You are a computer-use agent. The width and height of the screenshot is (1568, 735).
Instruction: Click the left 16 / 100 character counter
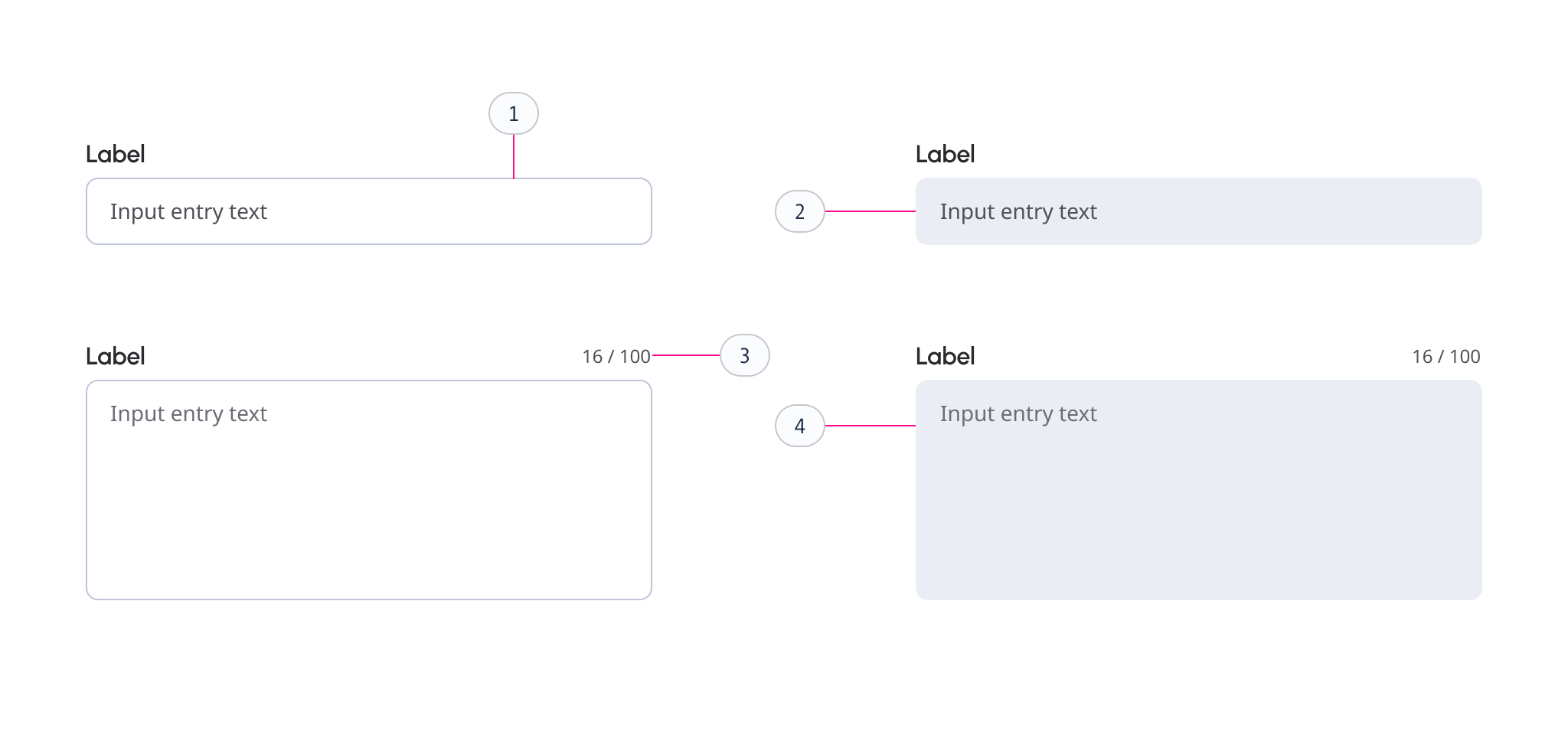(615, 355)
